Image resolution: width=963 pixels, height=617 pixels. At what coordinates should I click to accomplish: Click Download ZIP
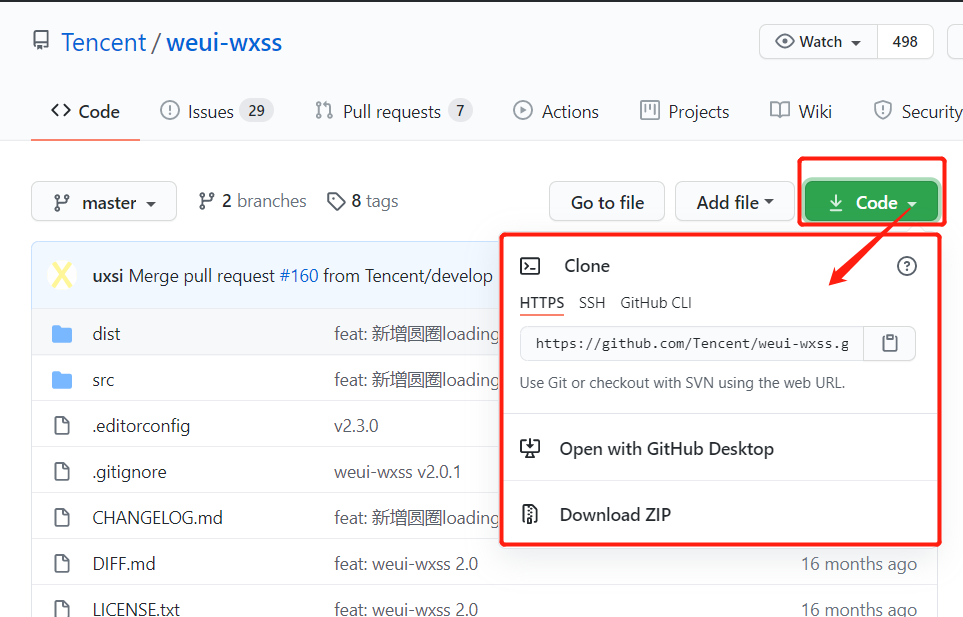tap(615, 514)
